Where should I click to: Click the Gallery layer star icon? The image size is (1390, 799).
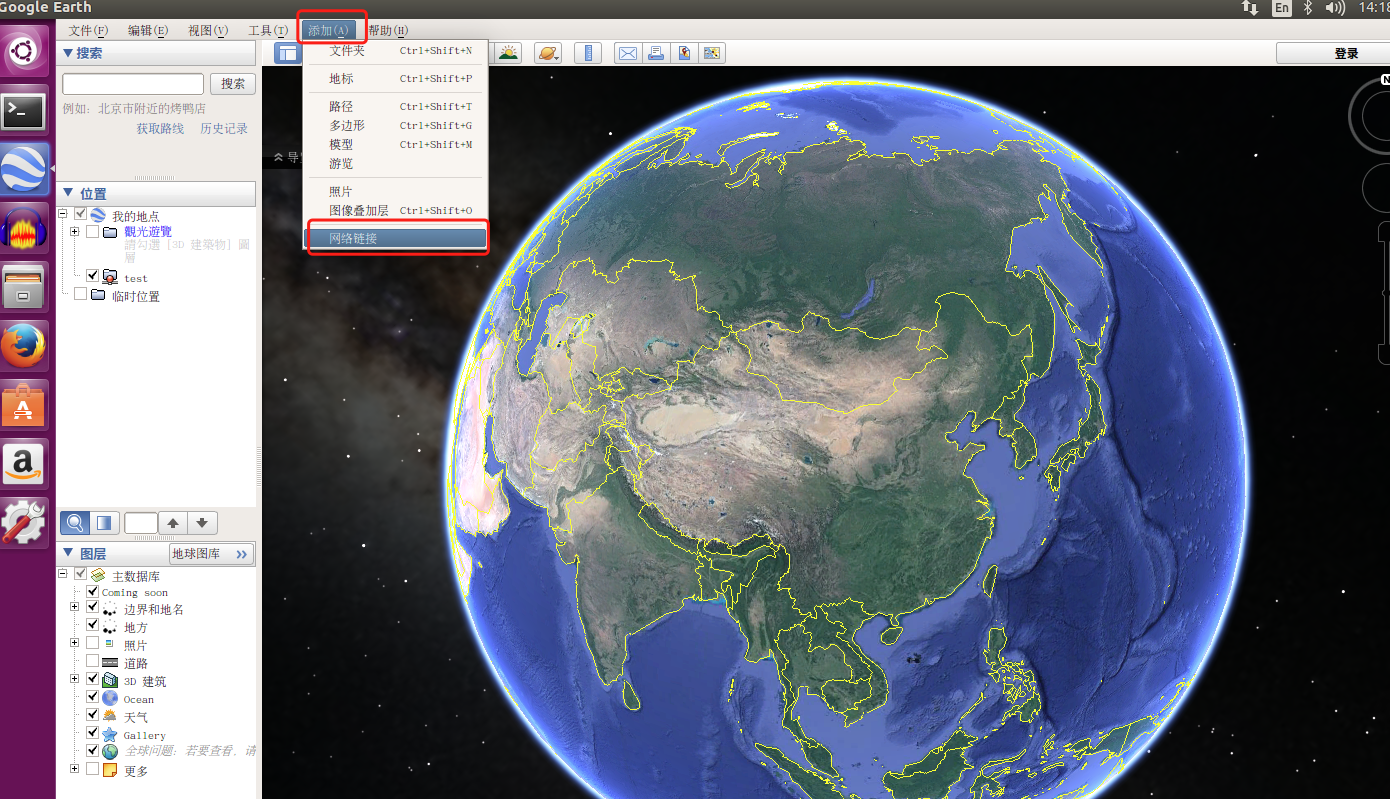click(110, 734)
